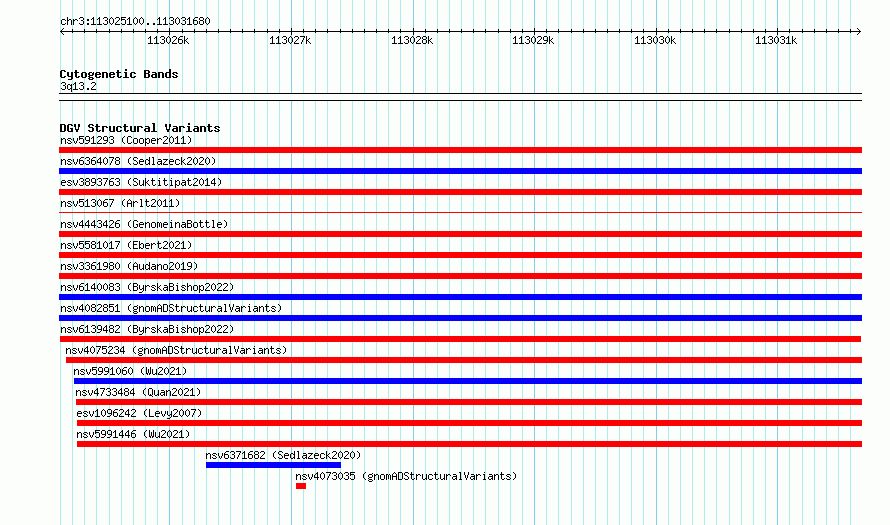This screenshot has width=890, height=525.
Task: Click the nsv6371682 (Sedlazeck2020) label
Action: click(x=283, y=455)
